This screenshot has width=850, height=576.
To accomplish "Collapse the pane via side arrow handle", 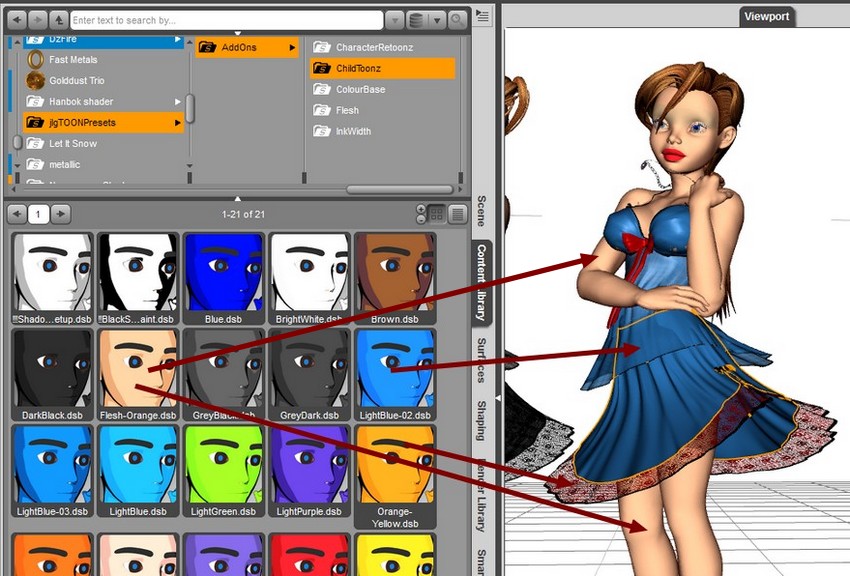I will (x=498, y=398).
